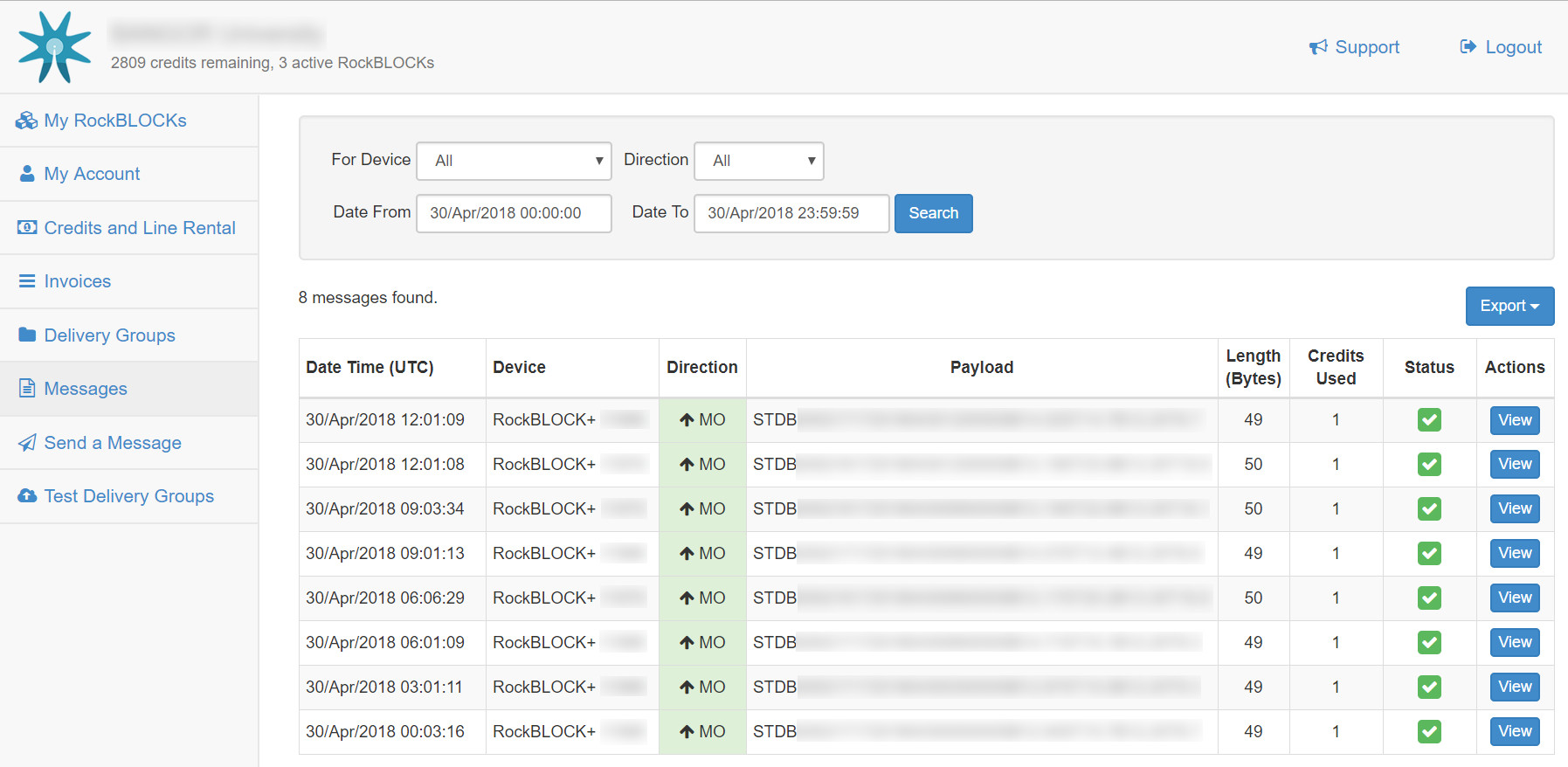Screen dimensions: 1568x767
Task: Click the Credits and Line Rental money icon
Action: point(27,227)
